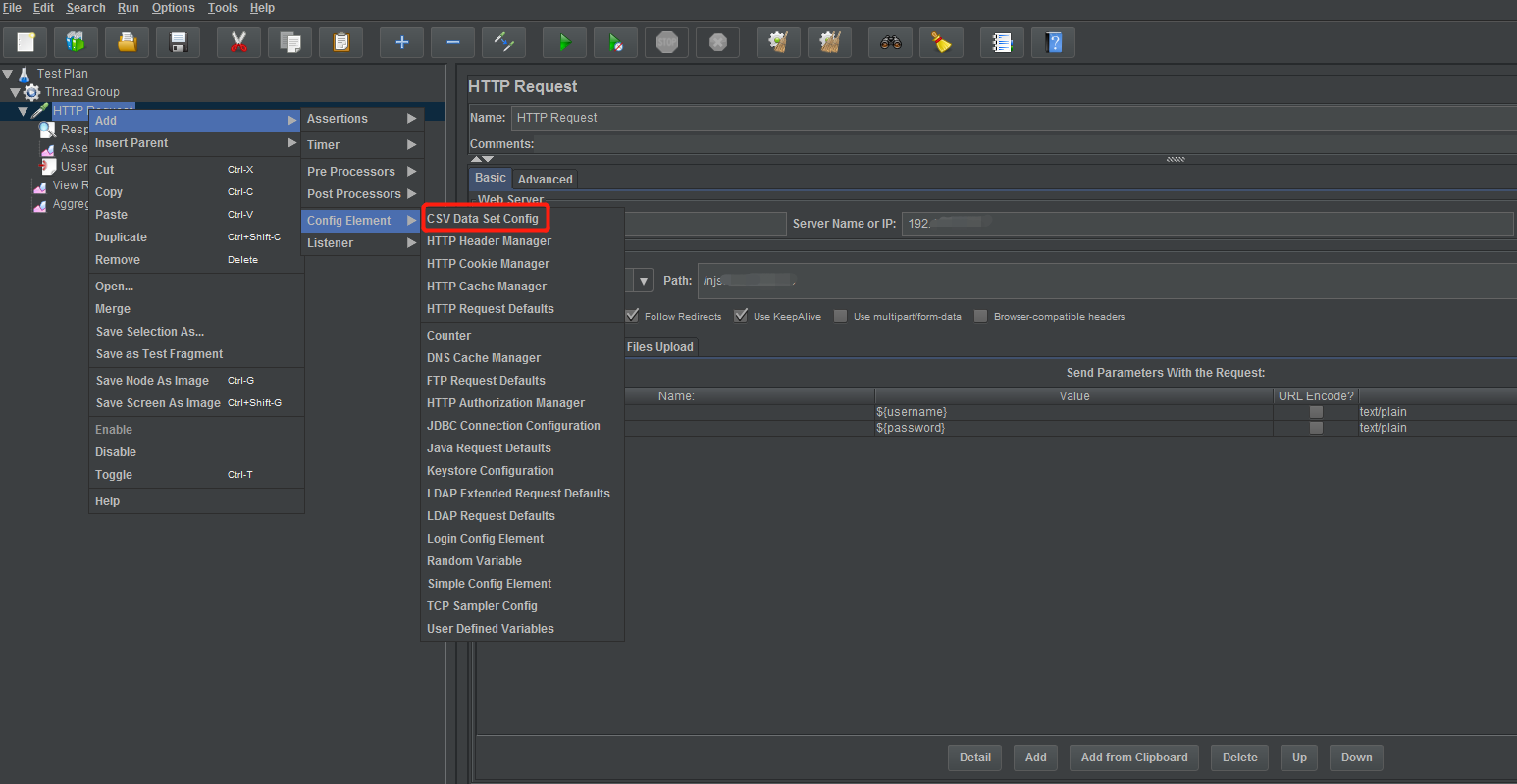Click the Function Helper list icon
The width and height of the screenshot is (1517, 784).
coord(1003,42)
